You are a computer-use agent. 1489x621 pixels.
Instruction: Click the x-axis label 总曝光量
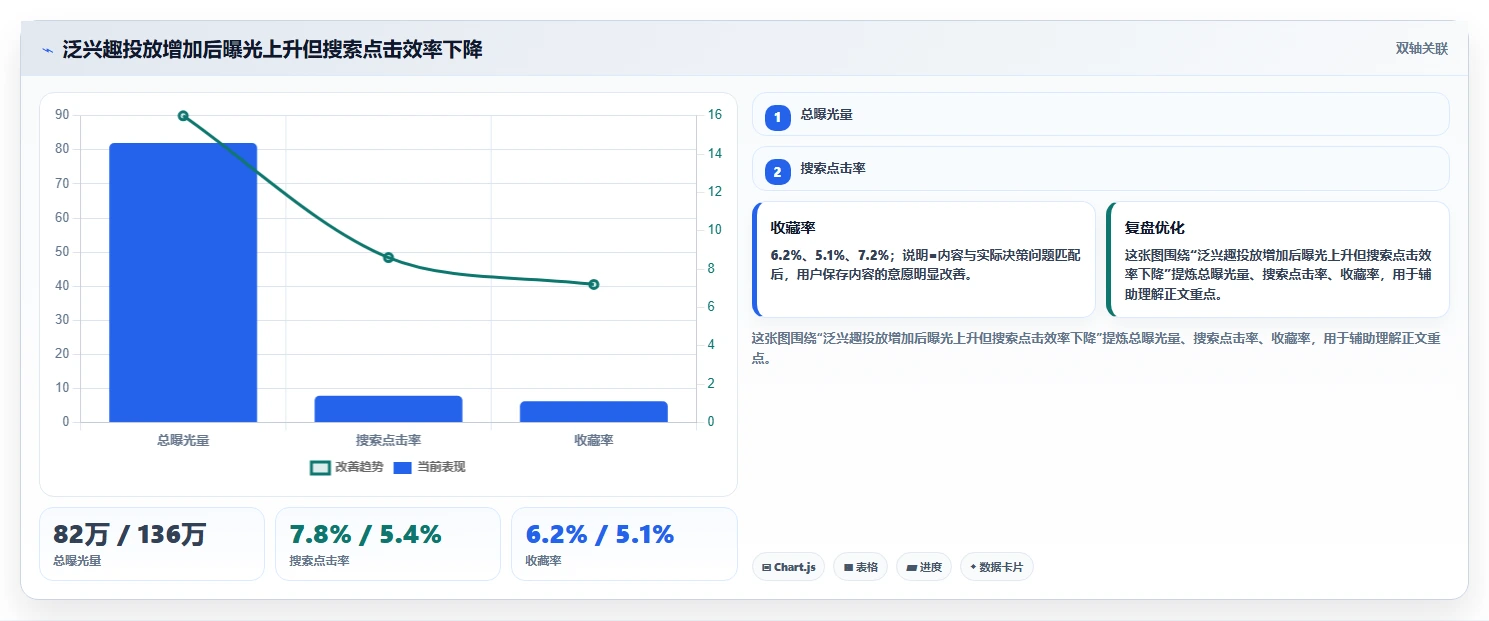(x=183, y=440)
